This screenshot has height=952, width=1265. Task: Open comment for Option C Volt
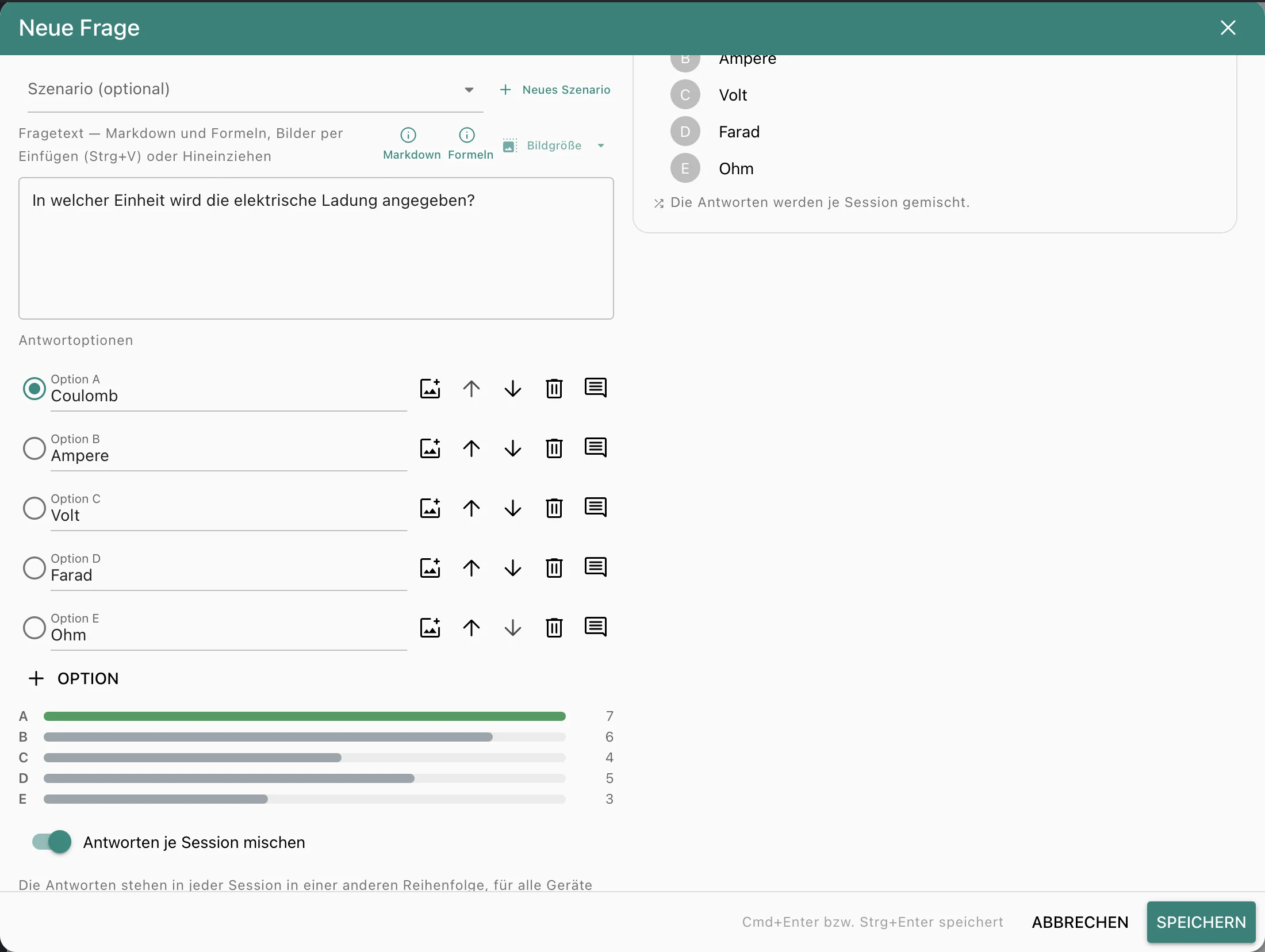(x=596, y=508)
